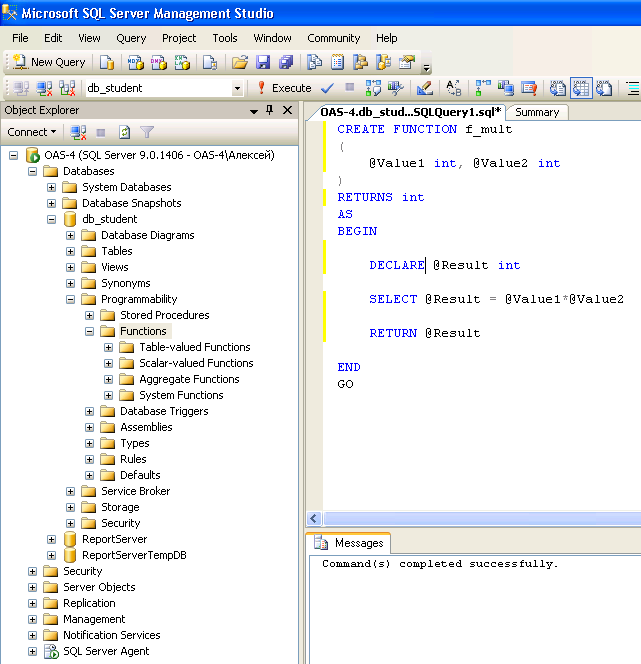This screenshot has width=641, height=664.
Task: Toggle SQLCMD Mode icon
Action: (529, 88)
